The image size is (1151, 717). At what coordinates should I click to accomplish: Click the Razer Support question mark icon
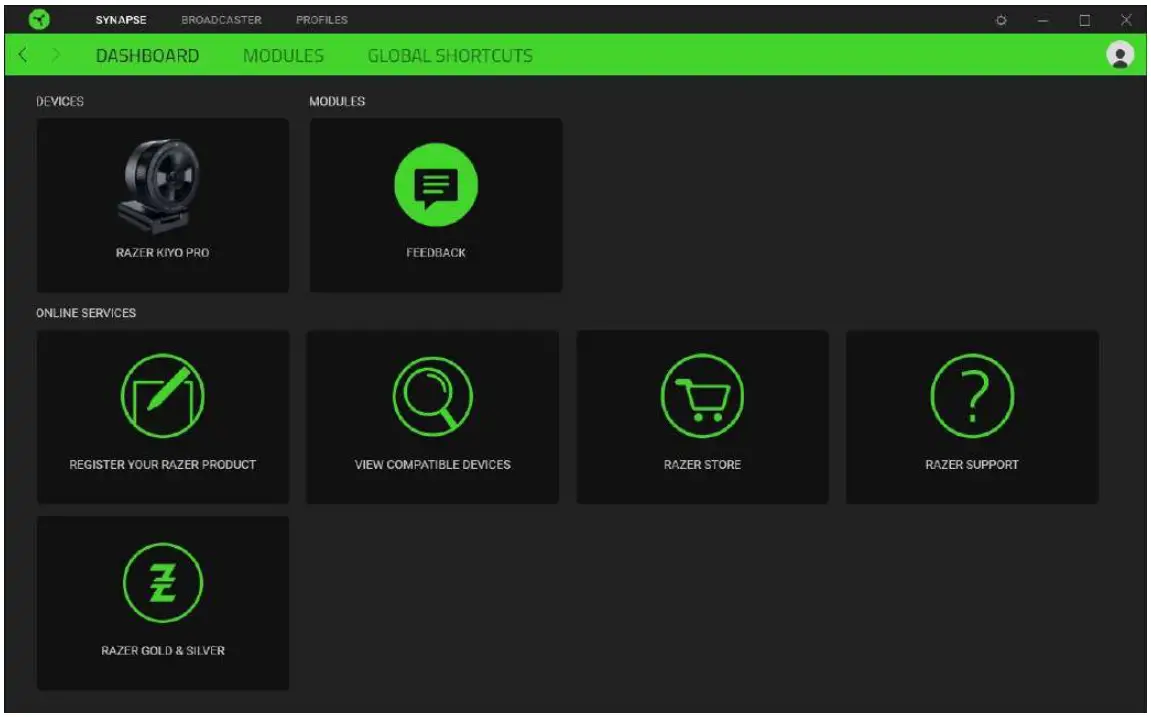(x=972, y=396)
